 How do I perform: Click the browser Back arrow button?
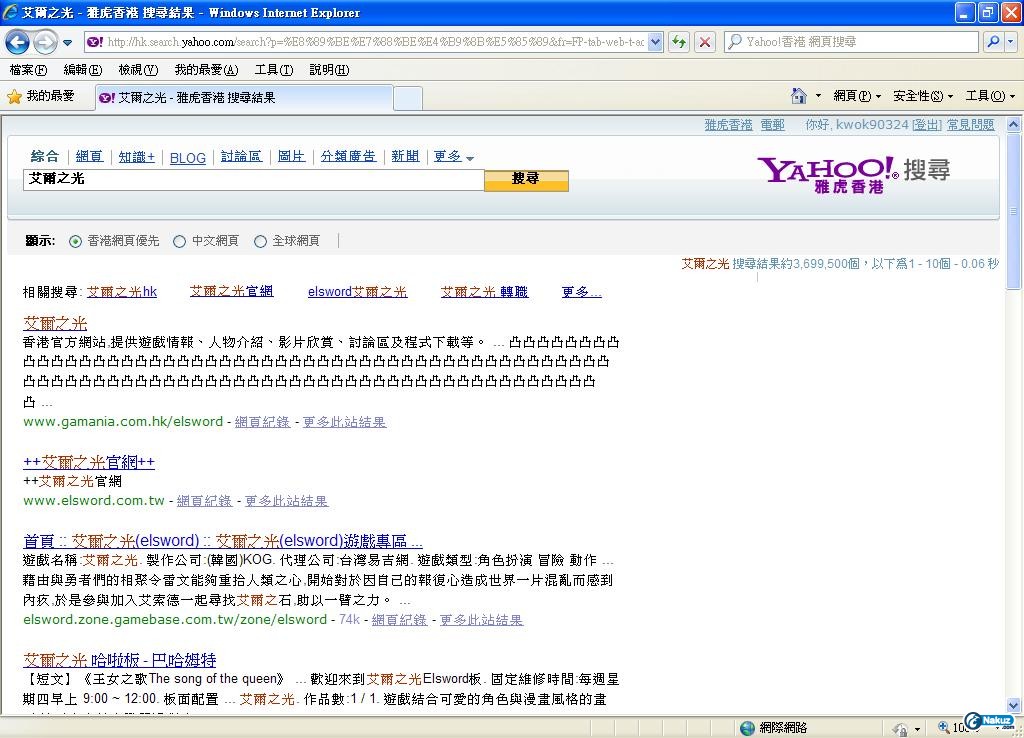pos(18,42)
